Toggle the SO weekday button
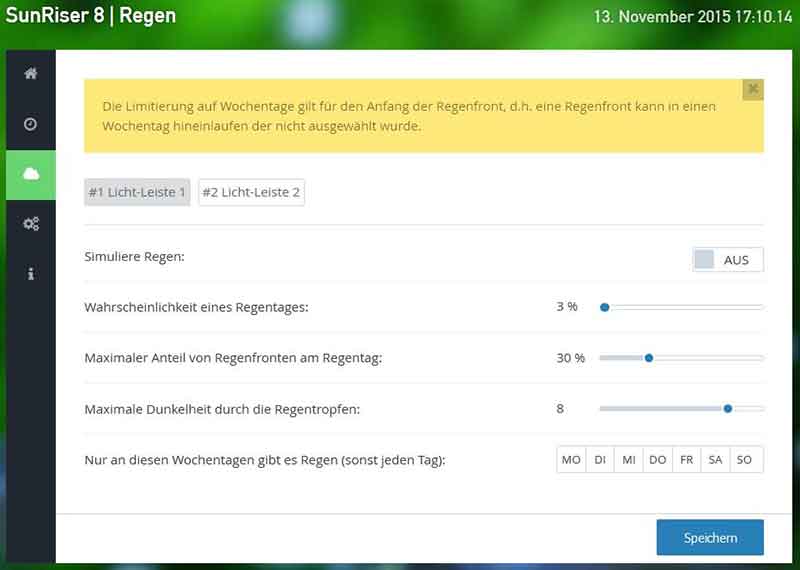The height and width of the screenshot is (570, 800). [746, 460]
